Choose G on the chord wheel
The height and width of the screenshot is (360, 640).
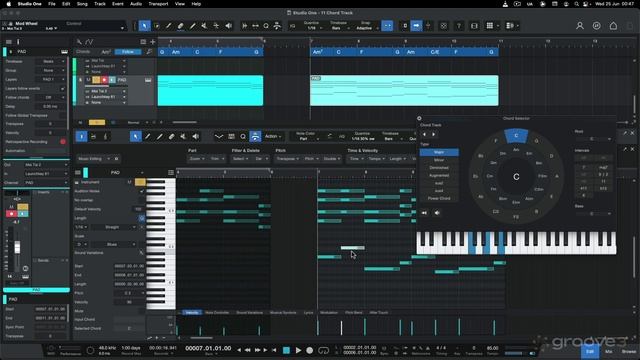536,141
